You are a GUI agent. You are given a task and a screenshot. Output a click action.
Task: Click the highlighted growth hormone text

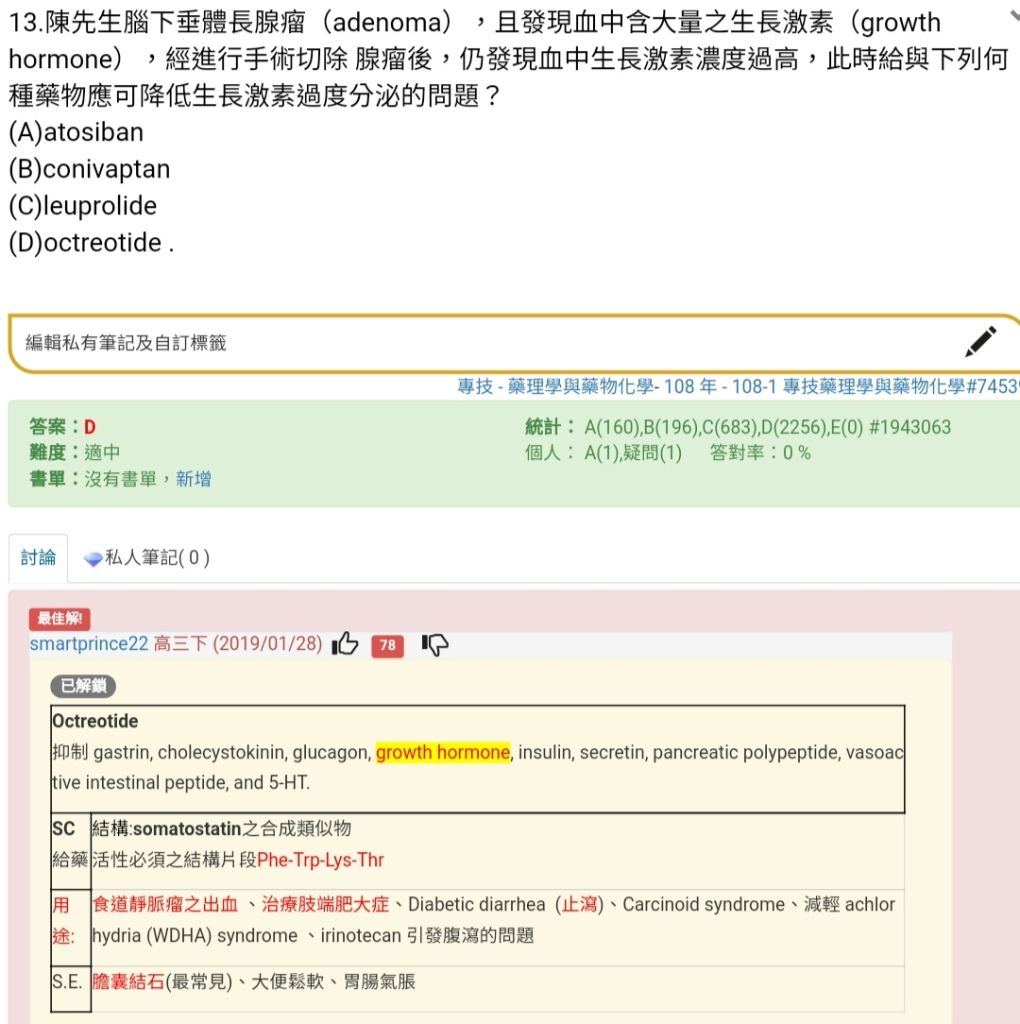tap(441, 752)
